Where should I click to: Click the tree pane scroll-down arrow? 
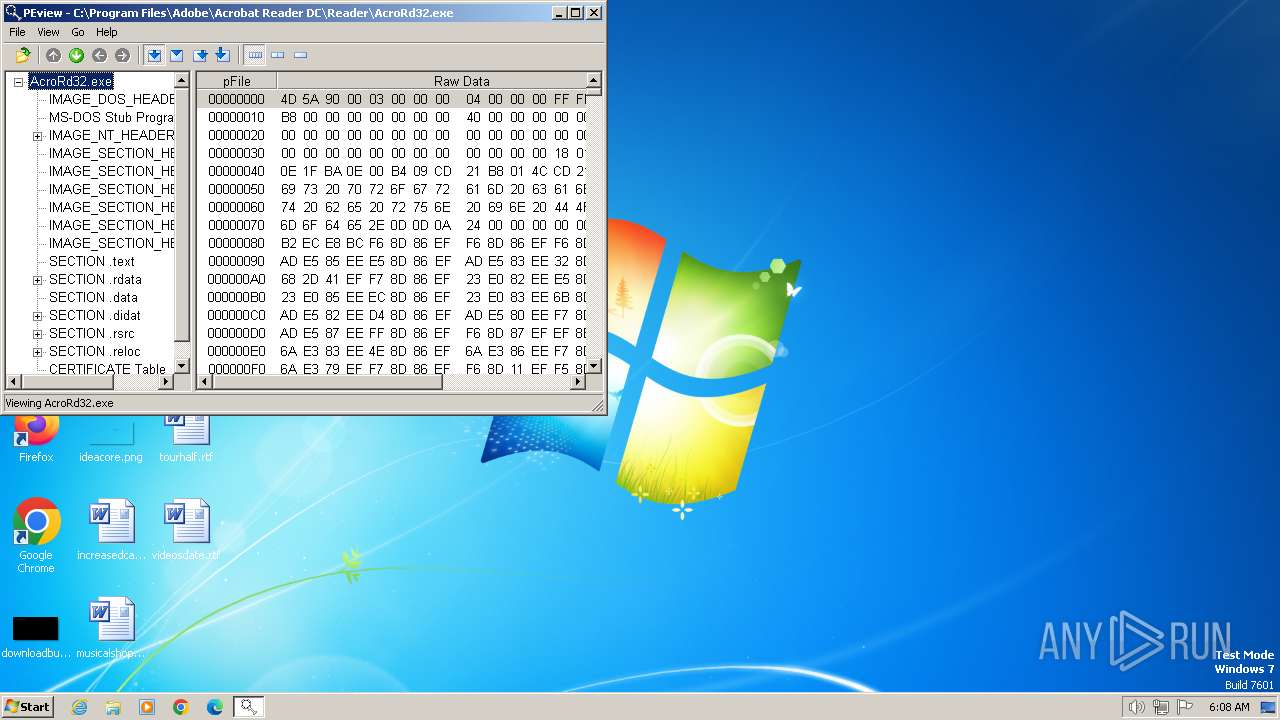point(181,367)
